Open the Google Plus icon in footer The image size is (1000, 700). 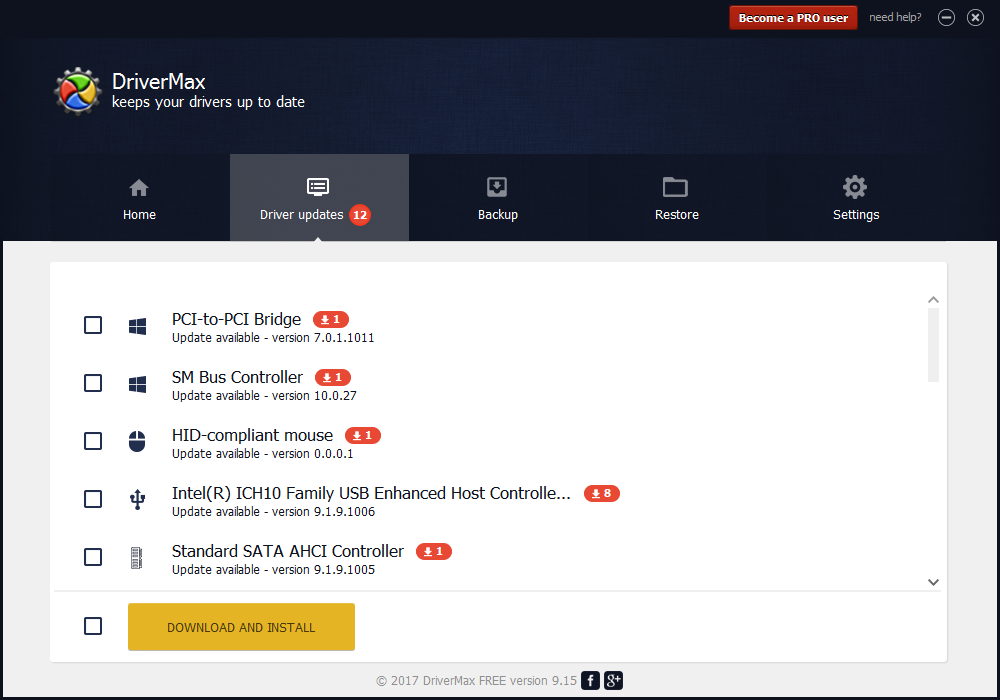pyautogui.click(x=614, y=681)
